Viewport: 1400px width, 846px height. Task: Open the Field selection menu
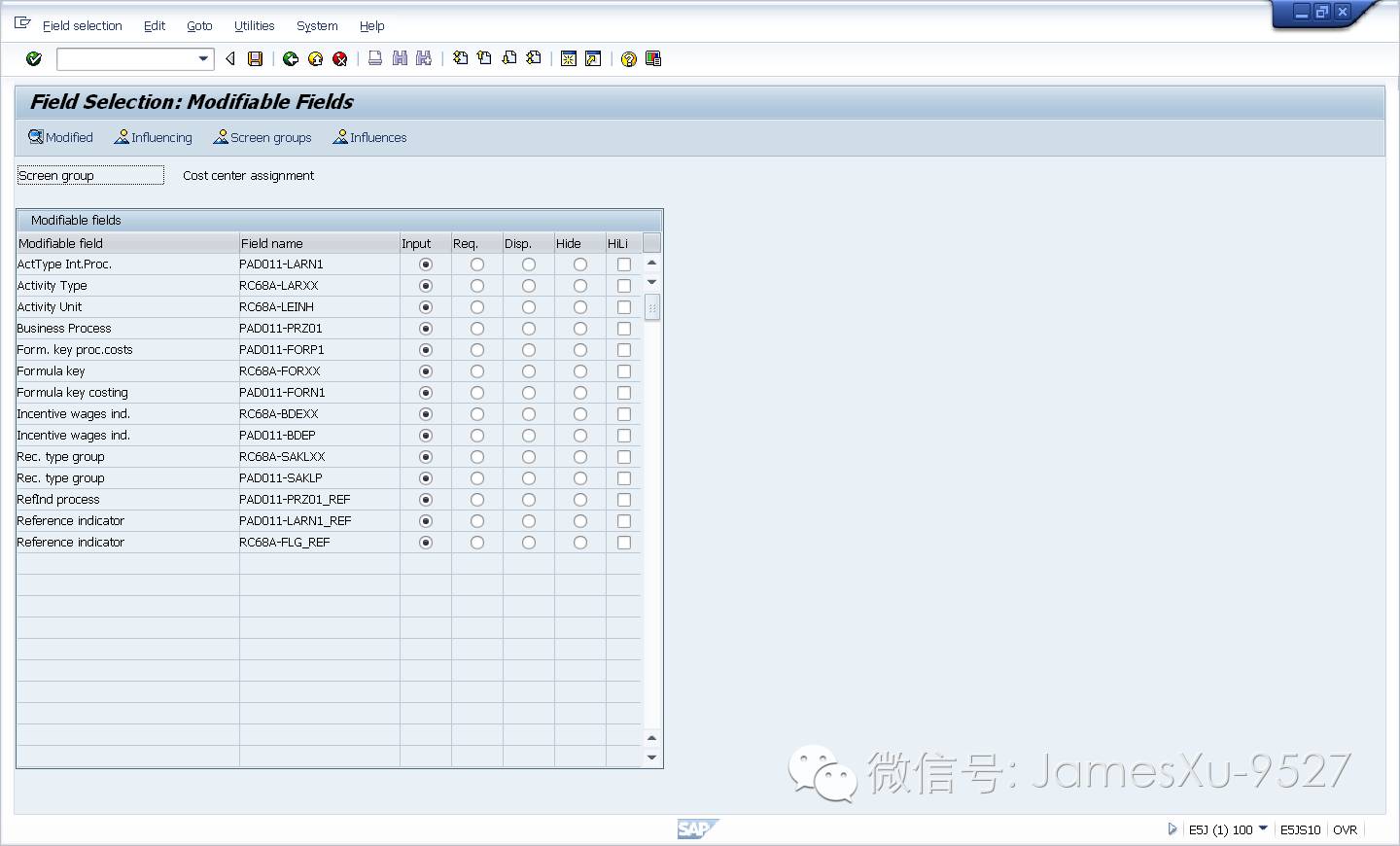(x=83, y=26)
